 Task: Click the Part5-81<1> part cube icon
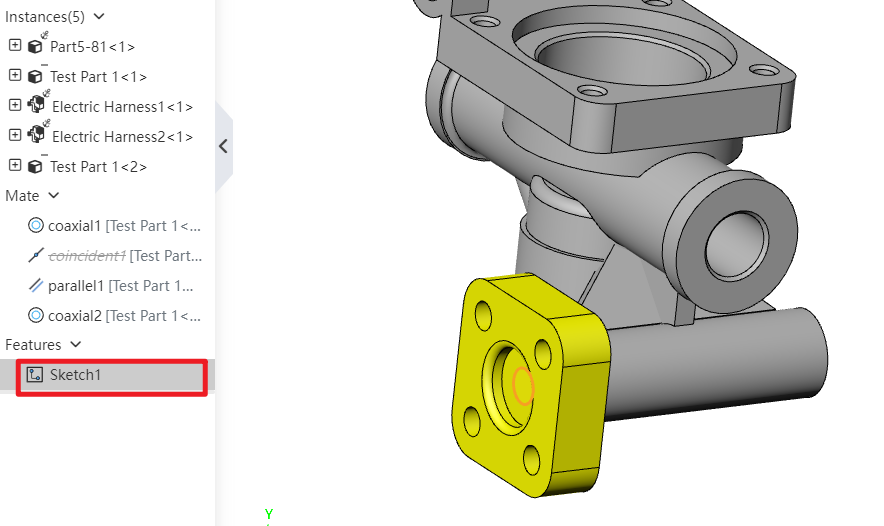pyautogui.click(x=35, y=46)
